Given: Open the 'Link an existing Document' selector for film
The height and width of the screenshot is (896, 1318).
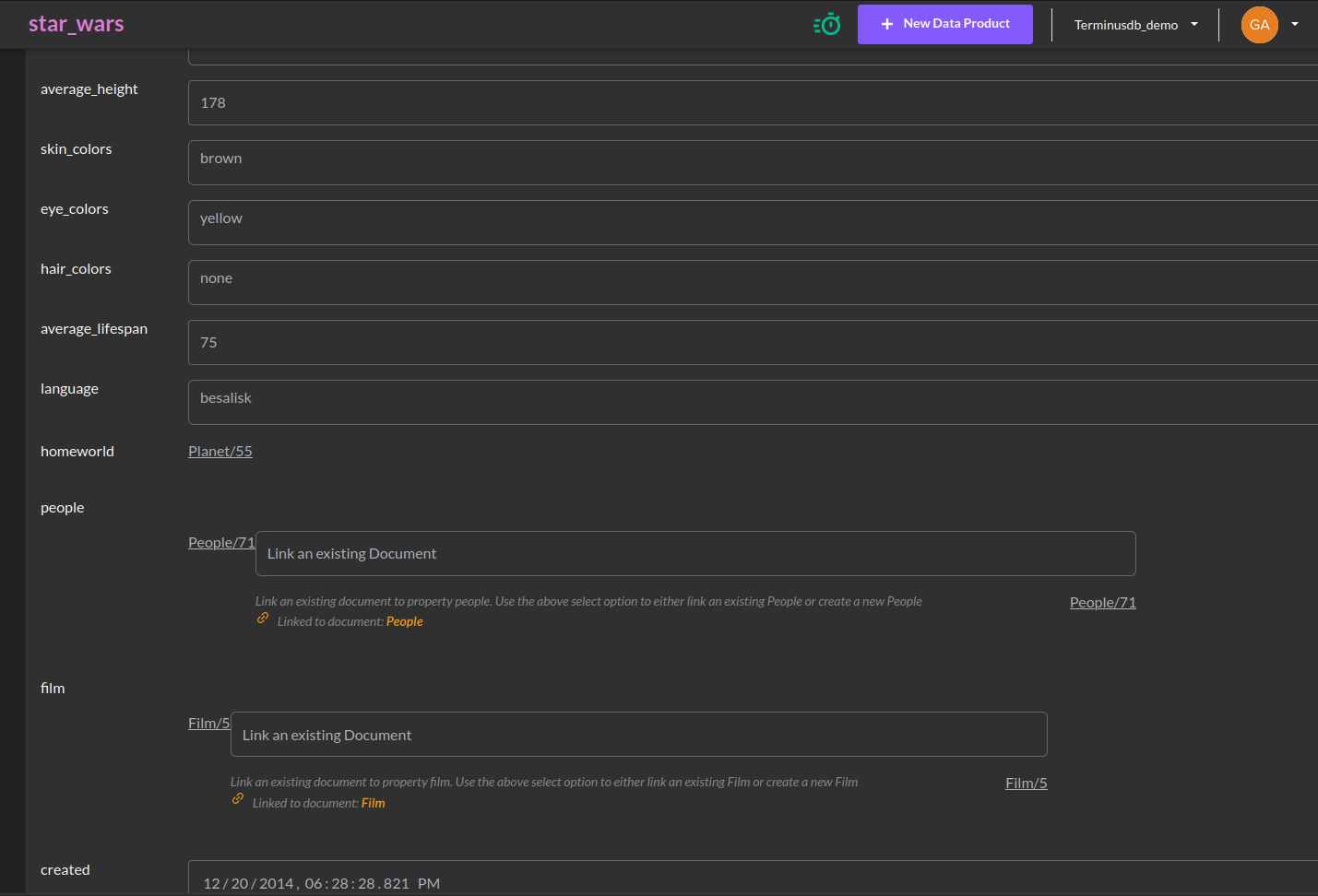Looking at the screenshot, I should (x=638, y=734).
